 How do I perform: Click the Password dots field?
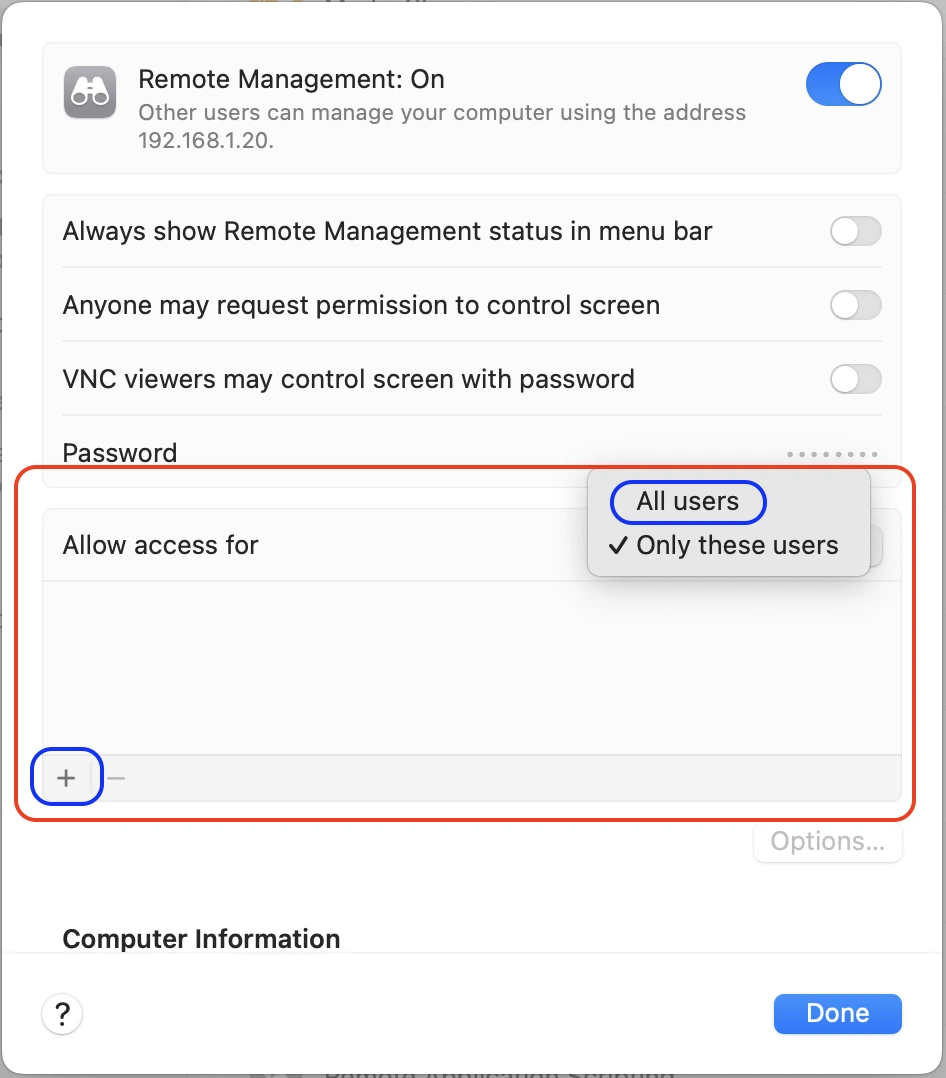832,454
